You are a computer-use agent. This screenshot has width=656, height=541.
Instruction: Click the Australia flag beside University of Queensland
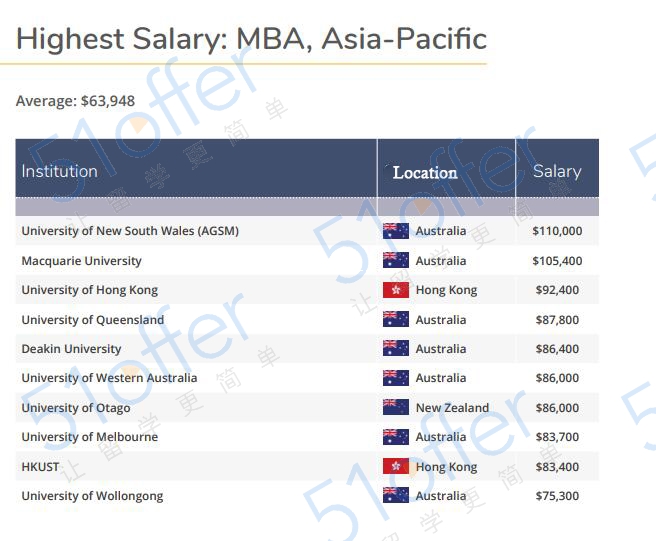click(x=396, y=320)
